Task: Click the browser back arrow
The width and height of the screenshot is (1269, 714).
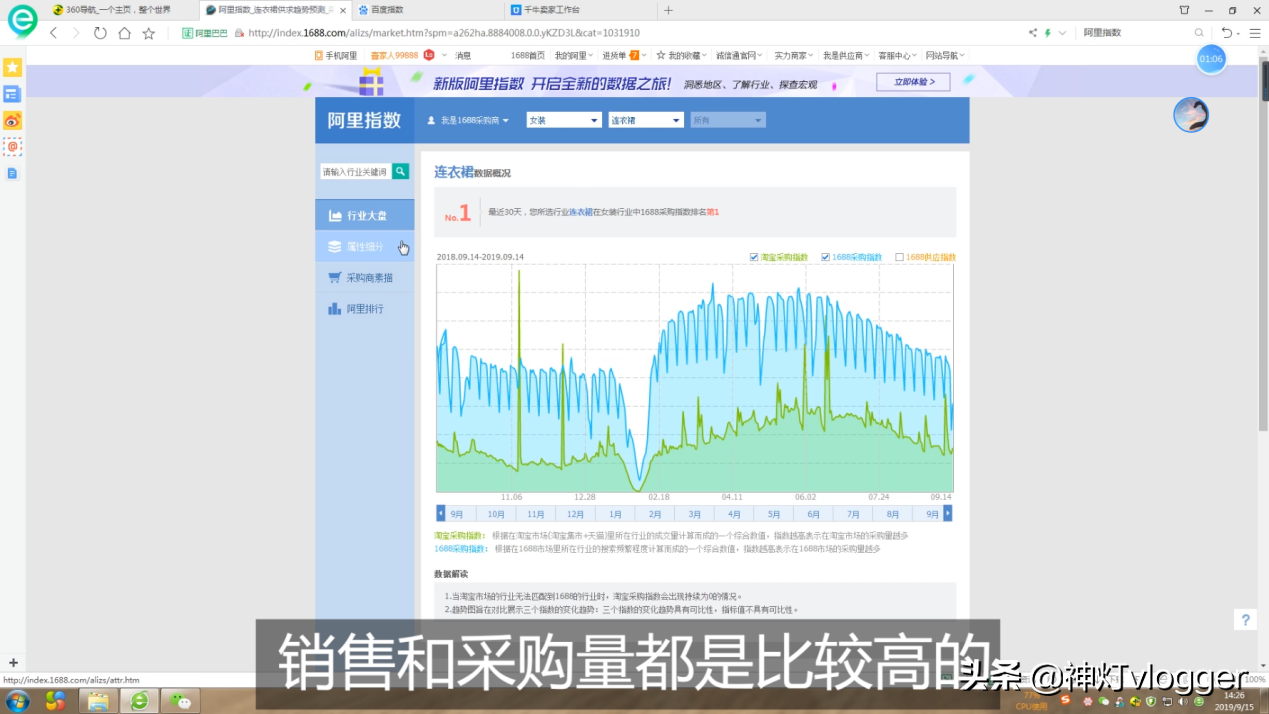Action: click(x=54, y=33)
